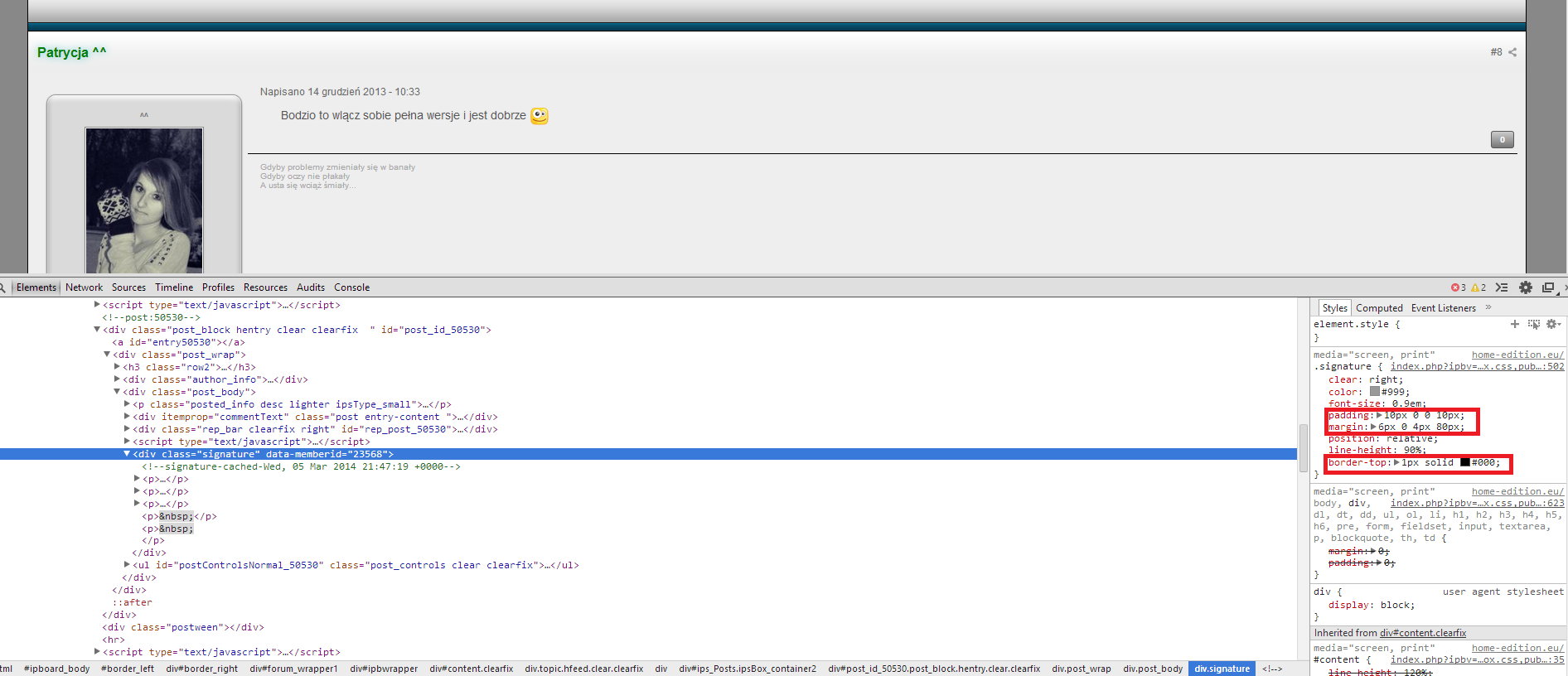Select div.post_body in the breadcrumb bar

[x=1152, y=669]
